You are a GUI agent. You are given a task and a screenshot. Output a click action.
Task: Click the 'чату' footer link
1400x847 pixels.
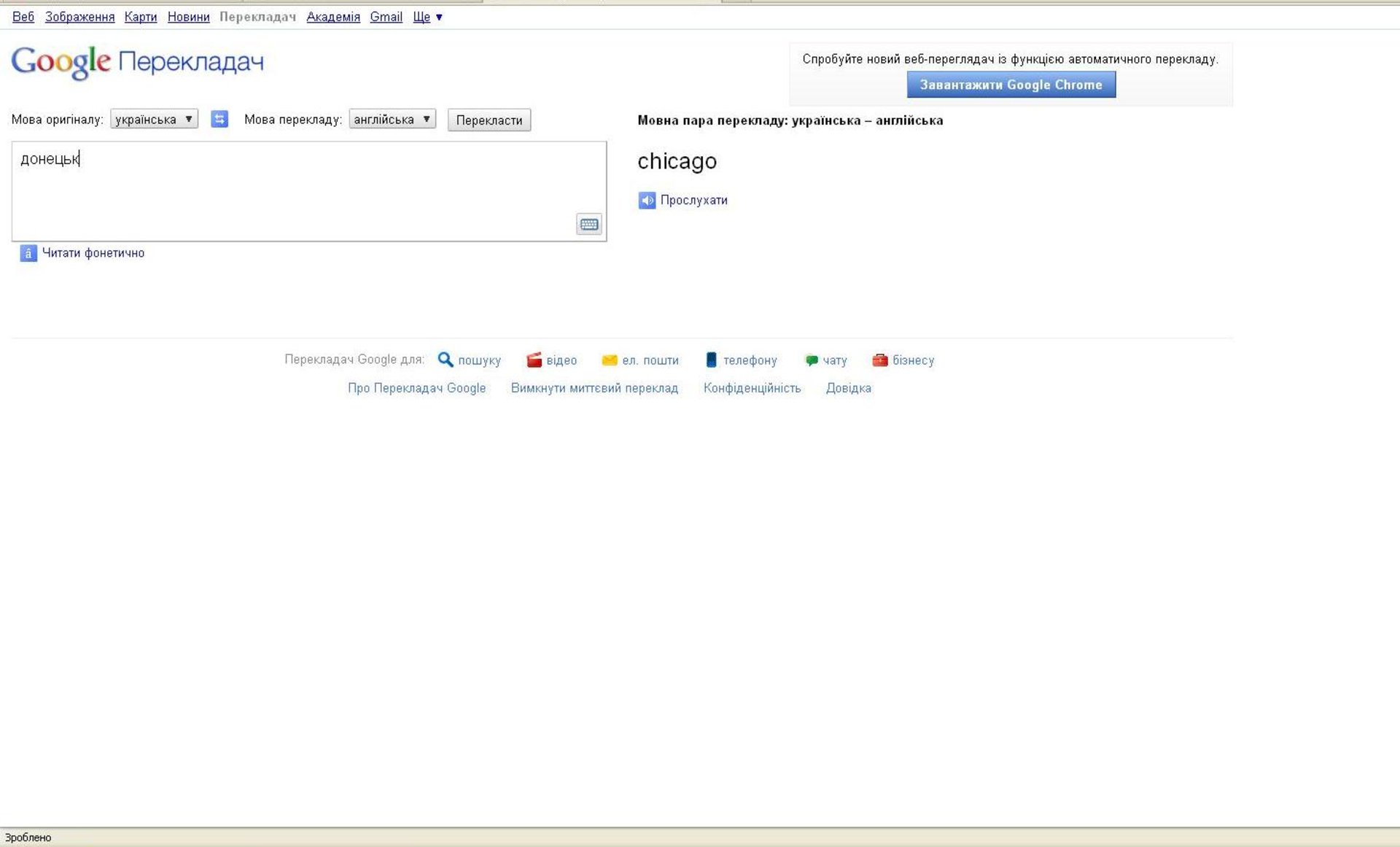835,360
